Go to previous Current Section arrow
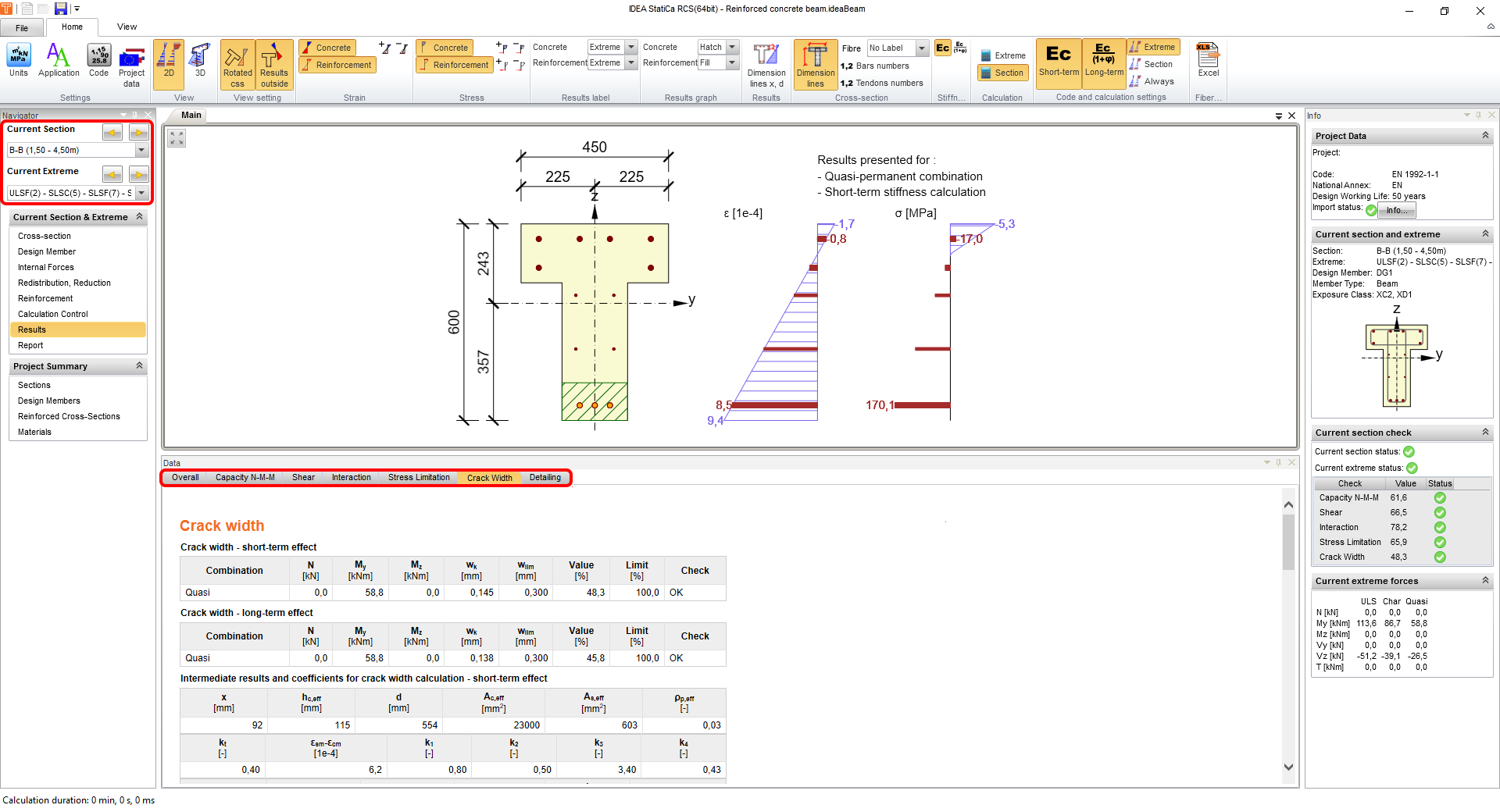The width and height of the screenshot is (1500, 812). tap(112, 133)
